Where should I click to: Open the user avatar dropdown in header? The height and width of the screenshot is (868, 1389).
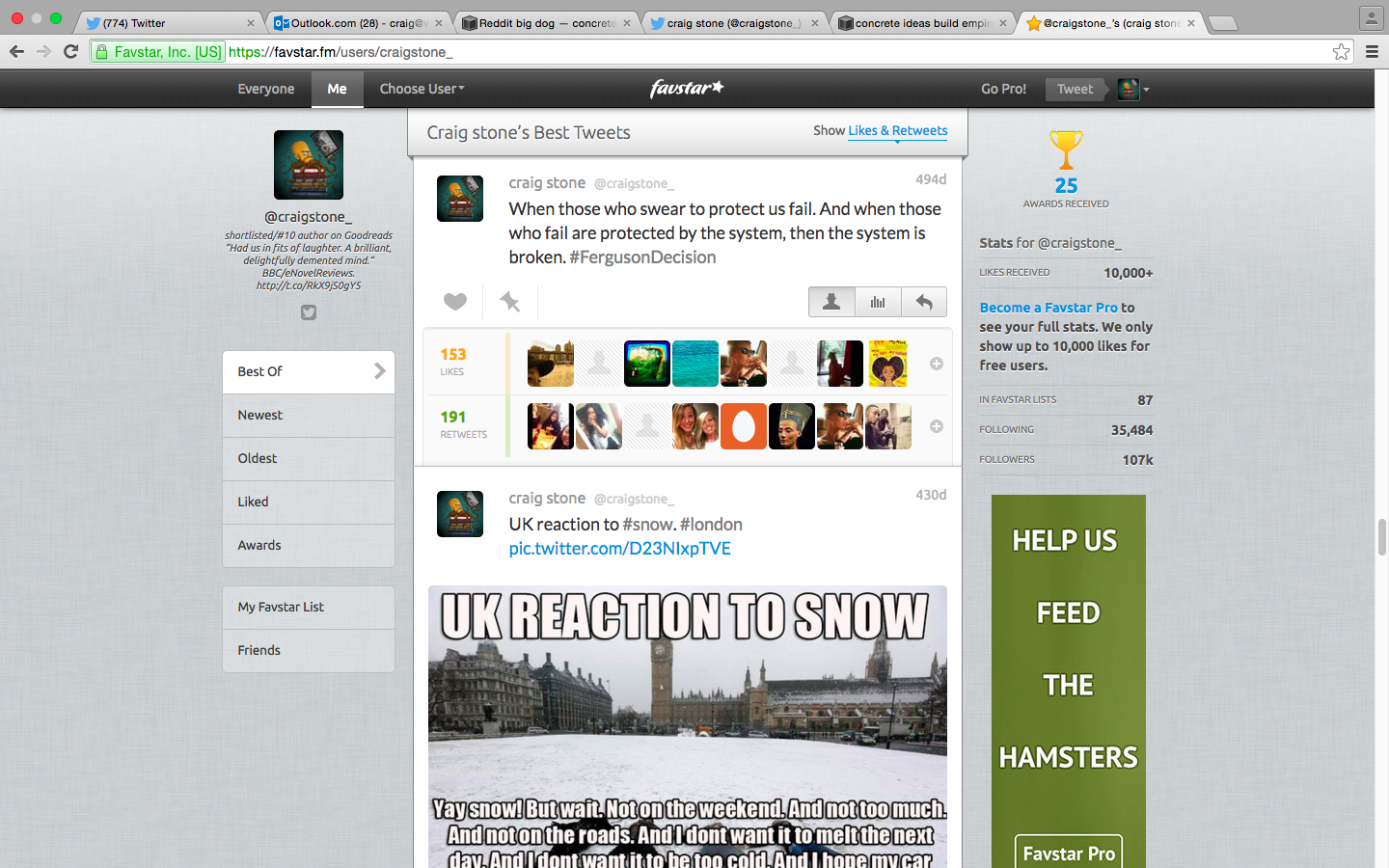click(x=1133, y=89)
